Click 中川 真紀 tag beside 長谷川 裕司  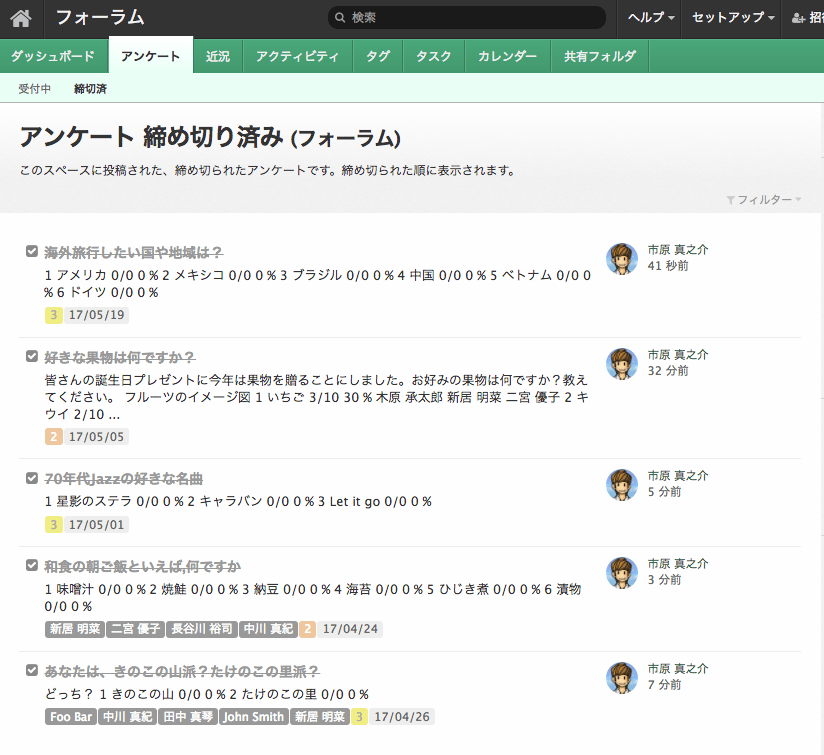pyautogui.click(x=268, y=629)
